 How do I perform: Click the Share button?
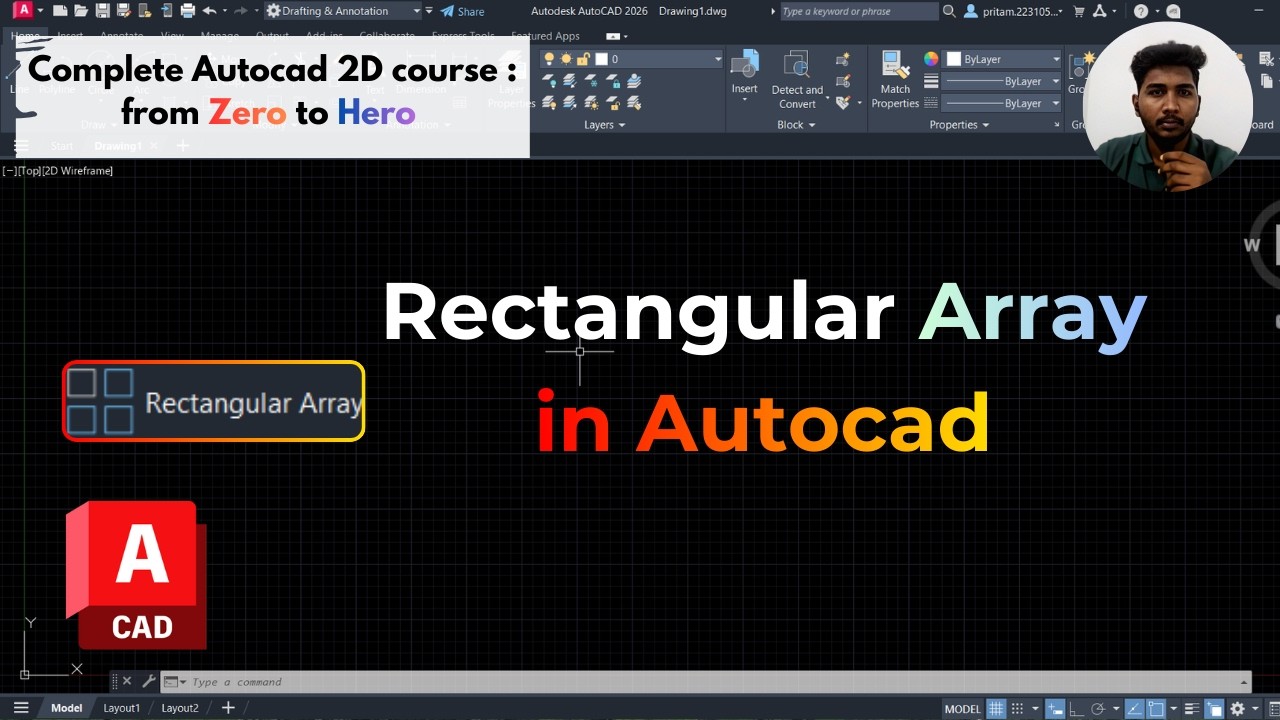click(x=461, y=11)
